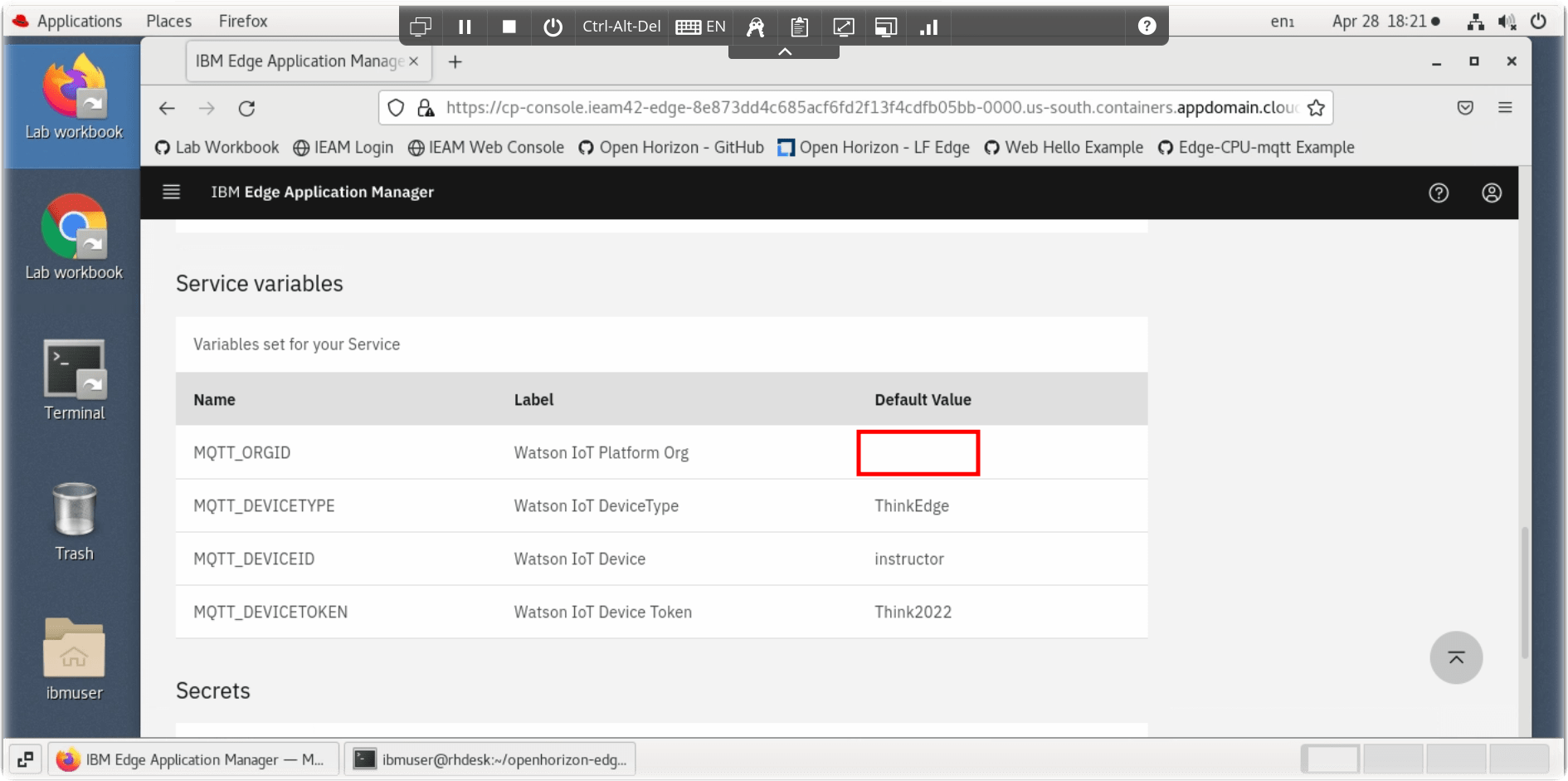The width and height of the screenshot is (1568, 781).
Task: Select the ibmuser home folder icon
Action: coord(74,660)
